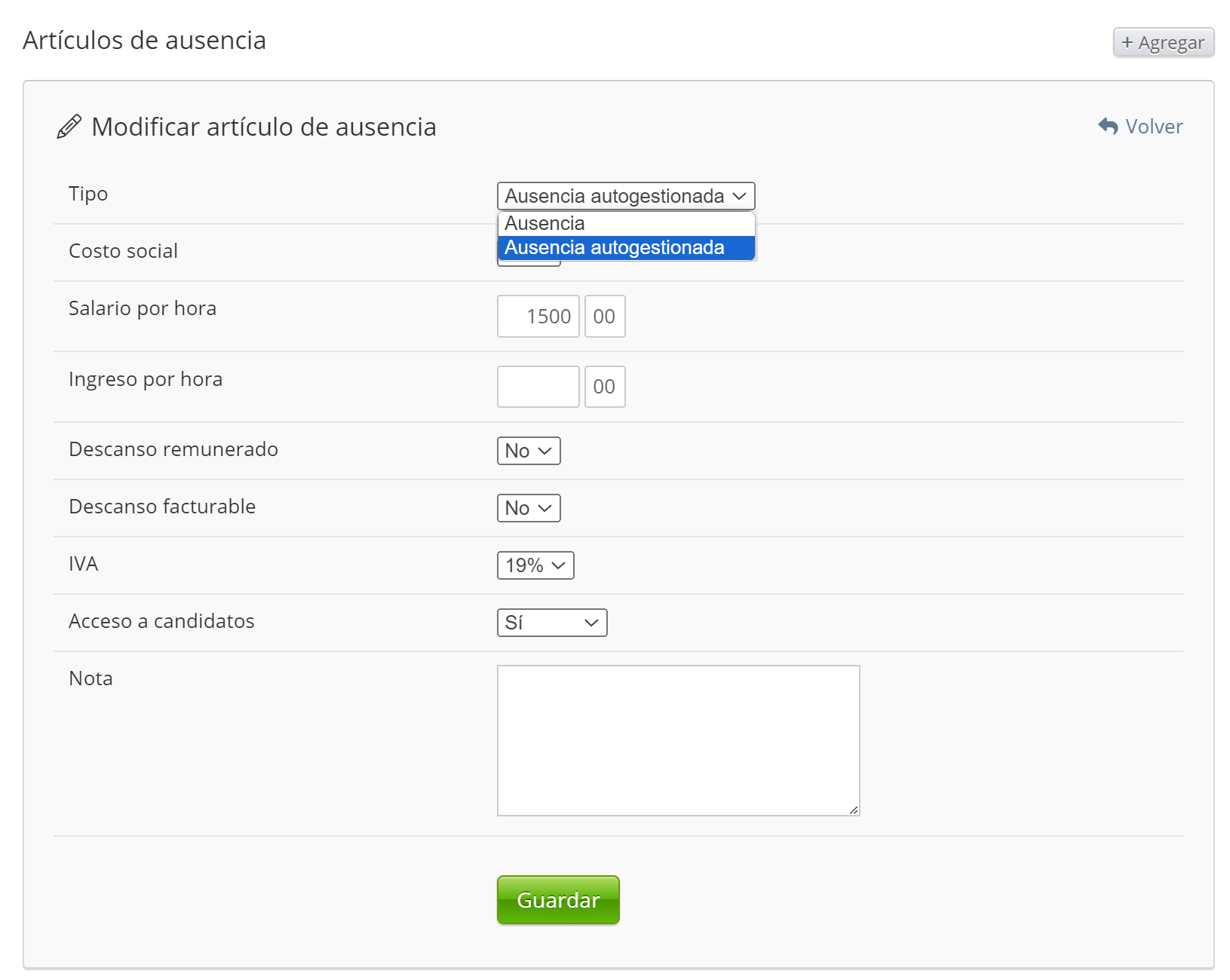Open the Descanso remunerado dropdown

coord(528,451)
